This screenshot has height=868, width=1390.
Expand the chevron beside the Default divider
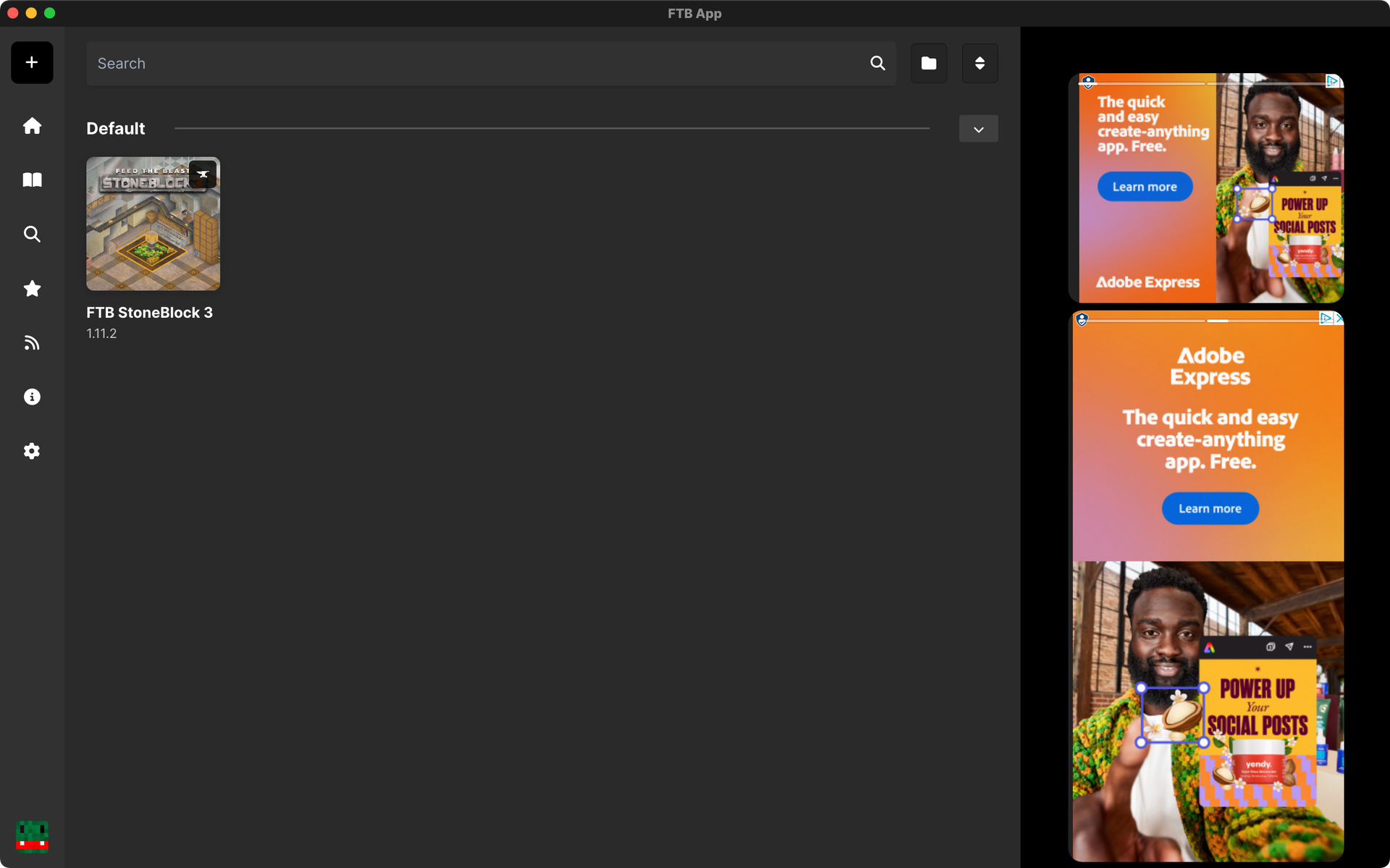click(978, 128)
